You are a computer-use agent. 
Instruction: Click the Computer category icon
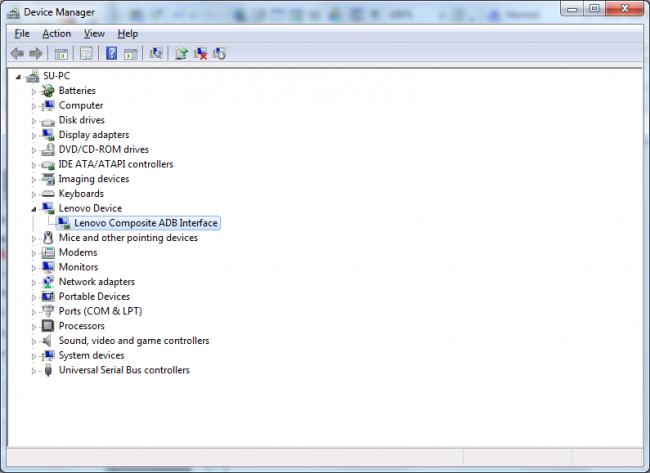48,105
